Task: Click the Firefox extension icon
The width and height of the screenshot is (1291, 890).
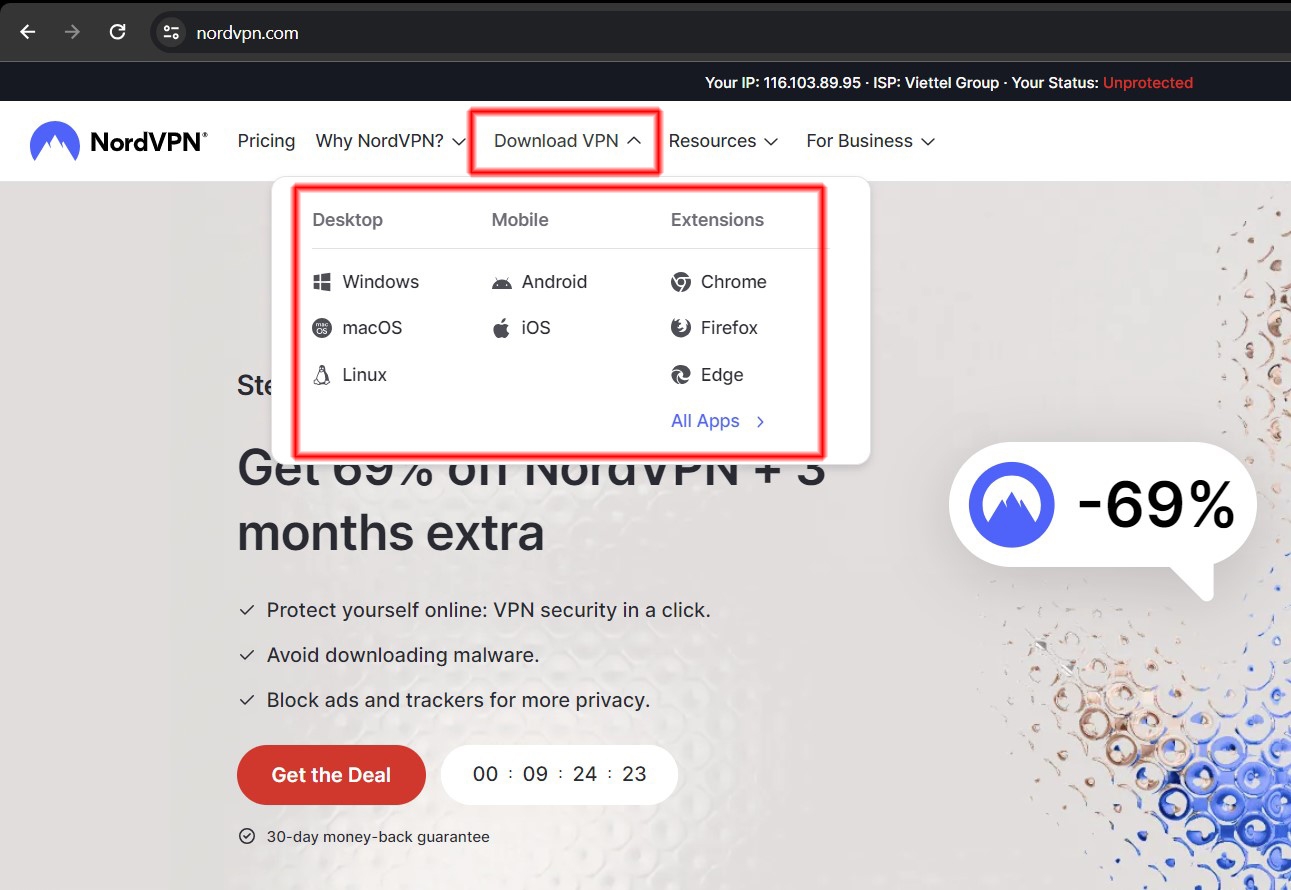Action: pos(680,327)
